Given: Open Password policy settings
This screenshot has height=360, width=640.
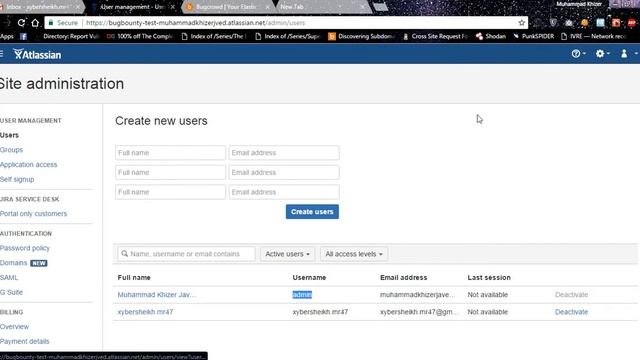Looking at the screenshot, I should [24, 248].
